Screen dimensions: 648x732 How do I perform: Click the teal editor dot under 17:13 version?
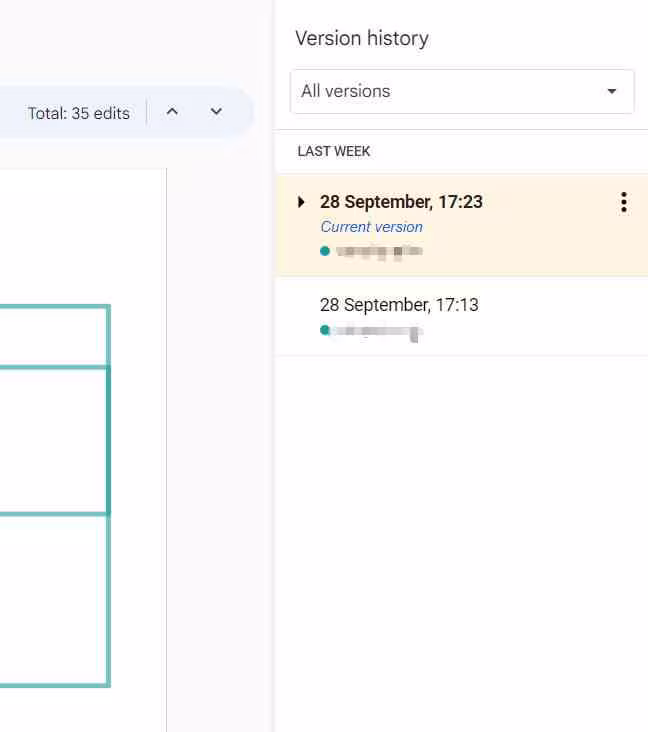point(325,330)
